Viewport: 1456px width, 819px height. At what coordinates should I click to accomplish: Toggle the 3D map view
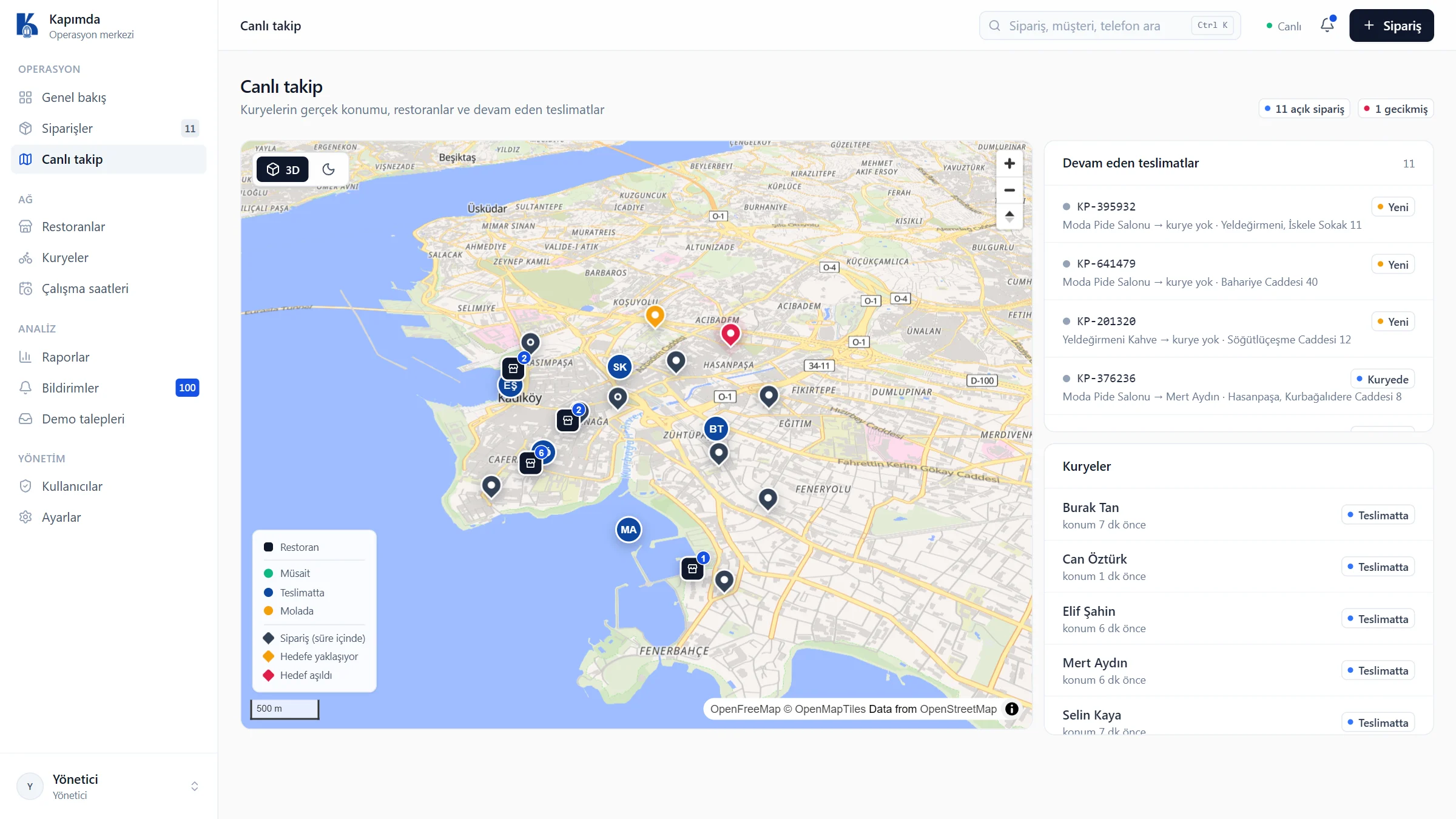coord(283,169)
